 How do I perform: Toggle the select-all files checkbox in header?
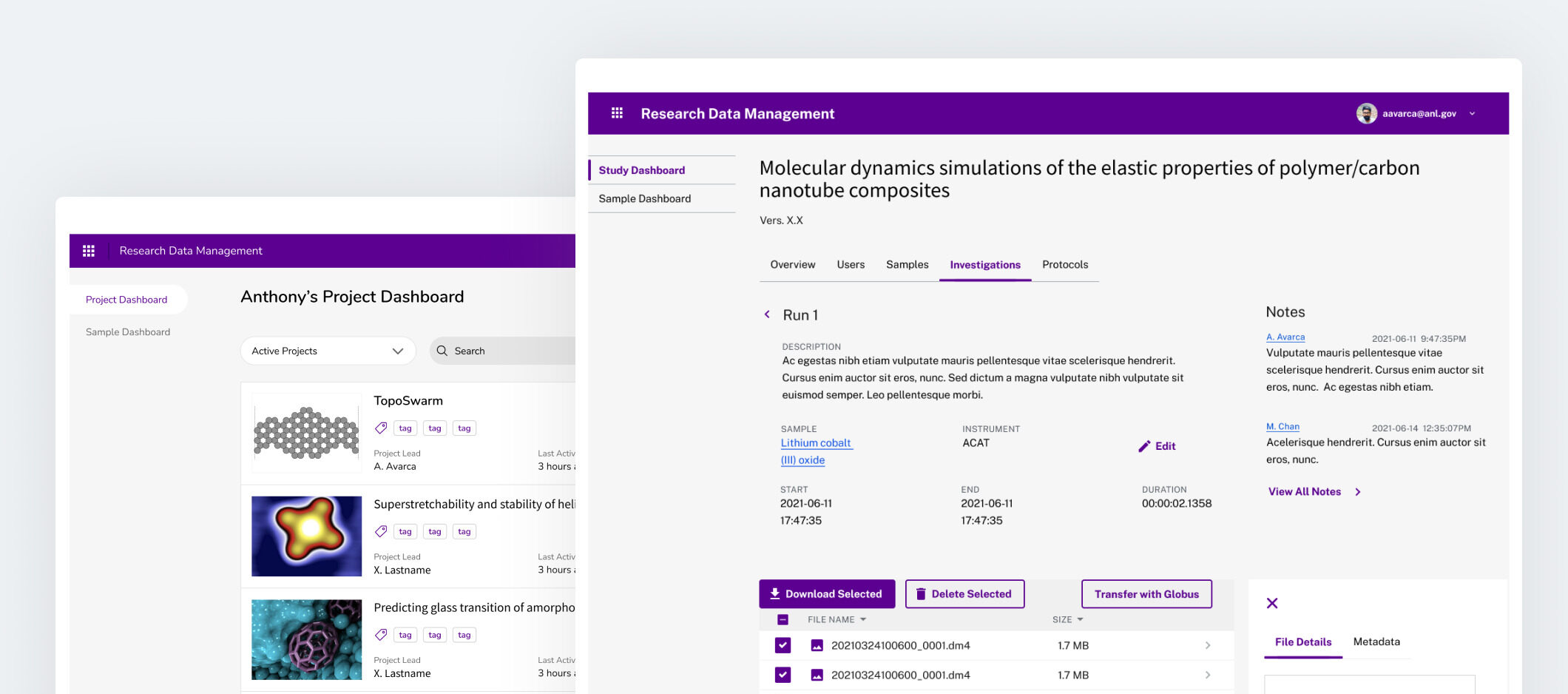point(783,620)
